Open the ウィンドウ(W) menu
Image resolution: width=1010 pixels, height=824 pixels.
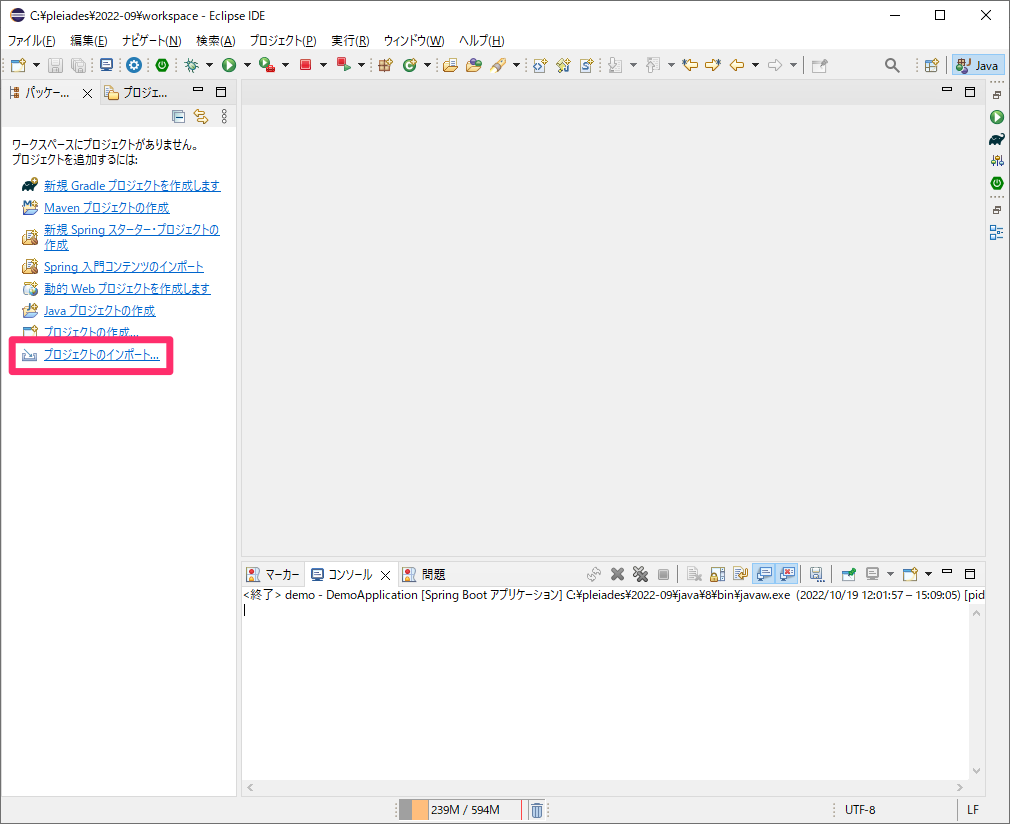click(x=414, y=41)
